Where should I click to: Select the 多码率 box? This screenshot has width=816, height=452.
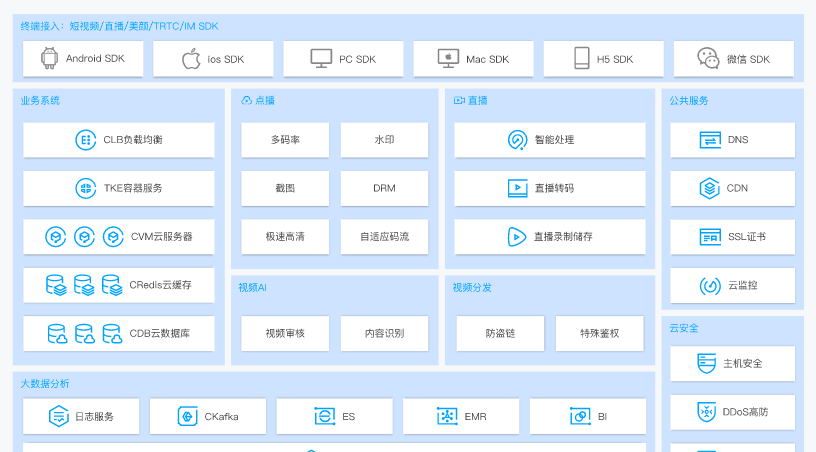(x=285, y=140)
